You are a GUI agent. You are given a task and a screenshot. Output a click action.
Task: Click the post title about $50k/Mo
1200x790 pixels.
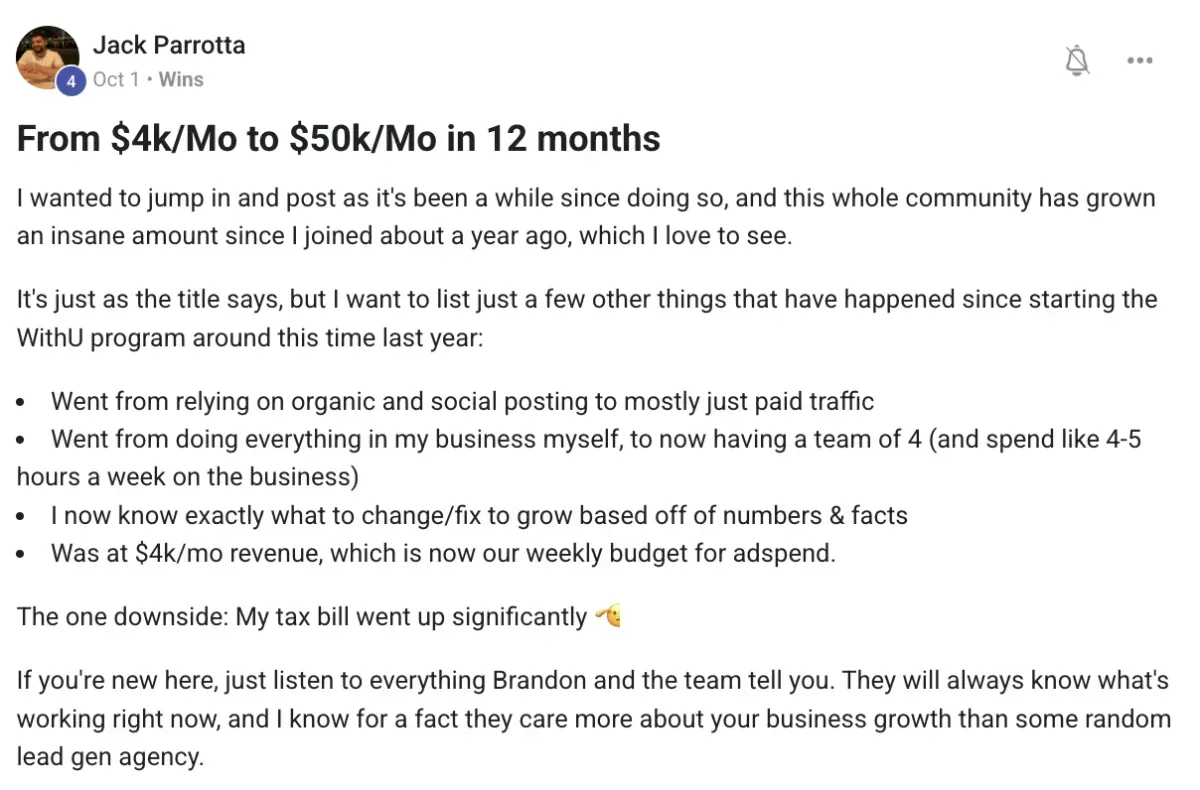[338, 139]
